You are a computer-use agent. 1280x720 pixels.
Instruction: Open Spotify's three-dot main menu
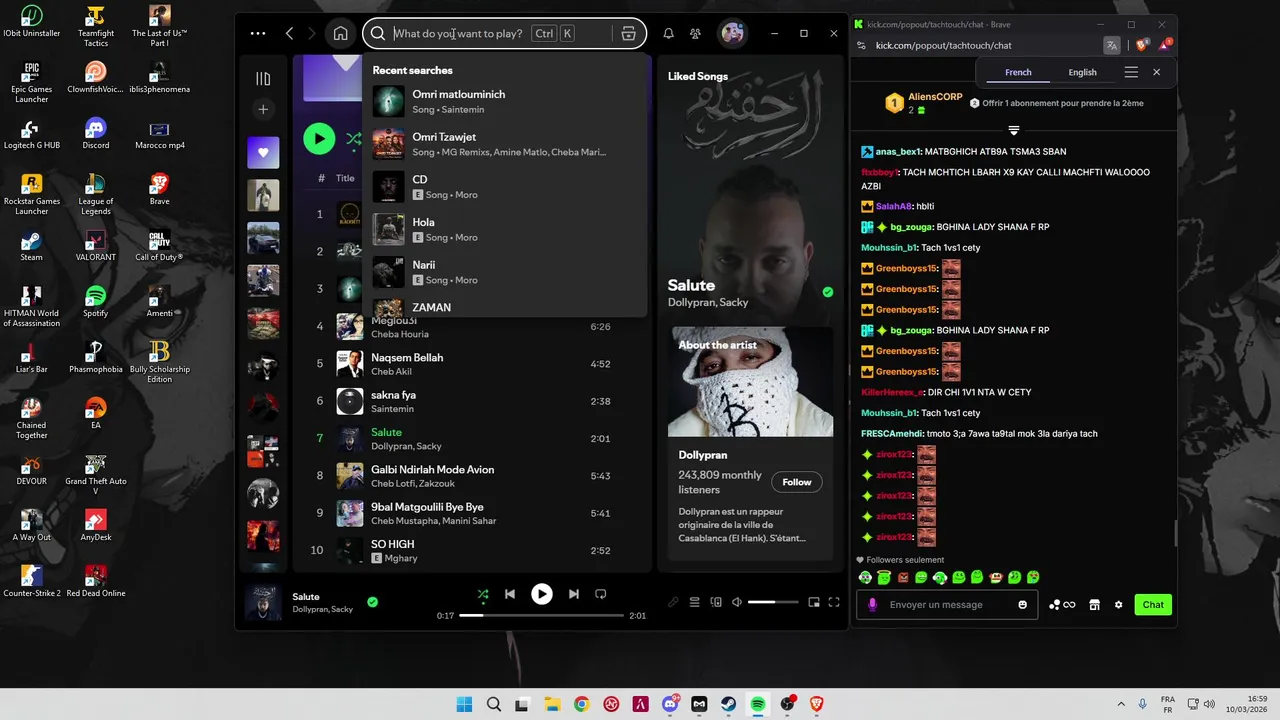point(258,33)
